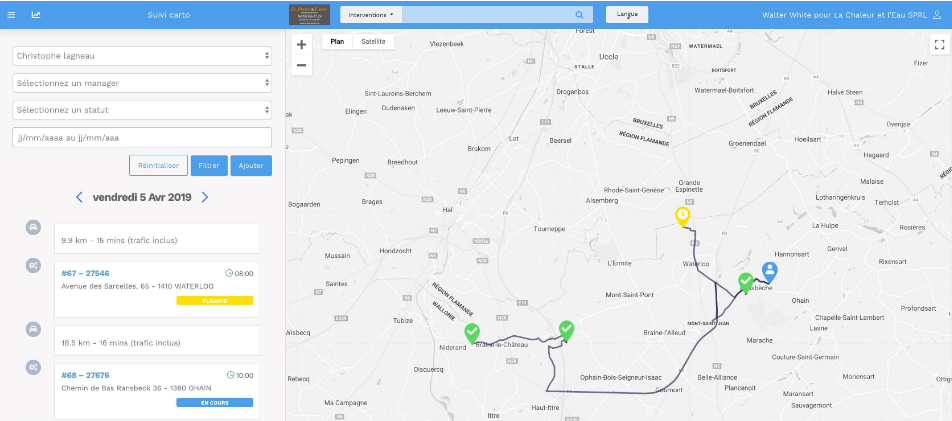This screenshot has height=421, width=952.
Task: Open the Christophe lagneau technician dropdown
Action: 142,56
